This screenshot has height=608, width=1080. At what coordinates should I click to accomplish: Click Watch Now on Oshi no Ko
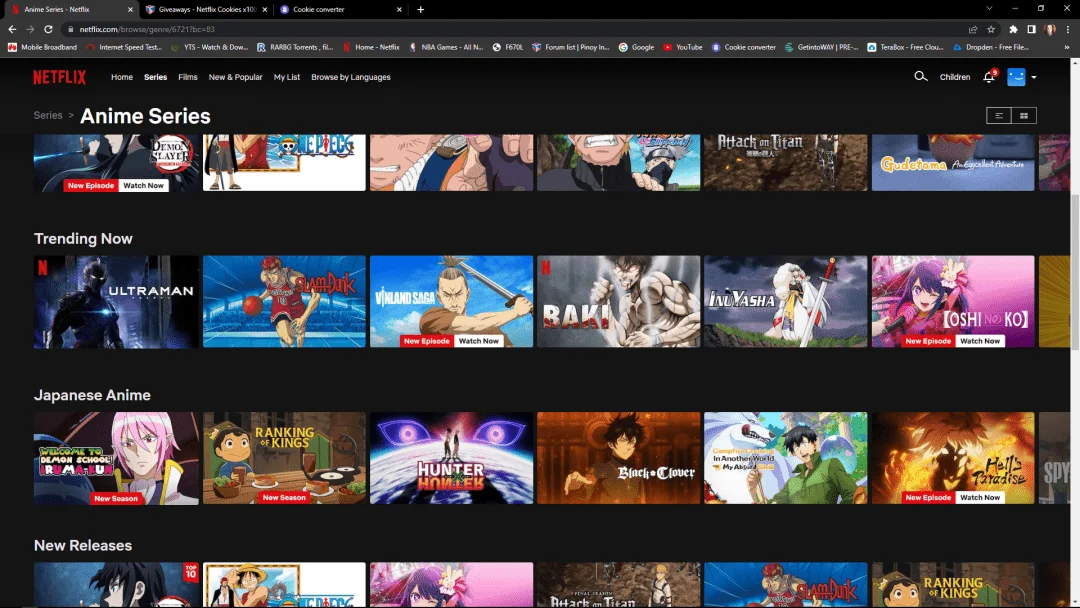[x=980, y=341]
